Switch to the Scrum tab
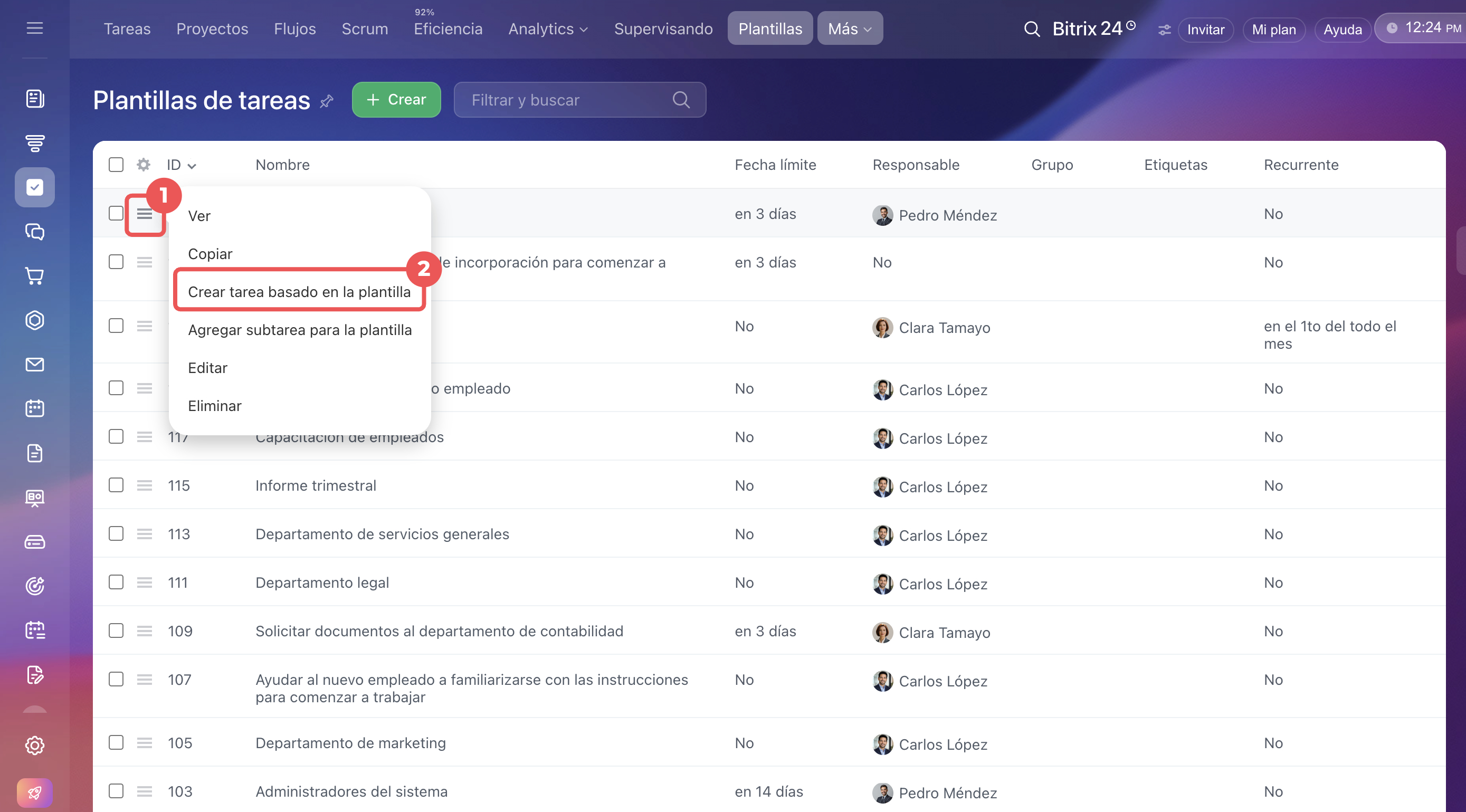 365,28
